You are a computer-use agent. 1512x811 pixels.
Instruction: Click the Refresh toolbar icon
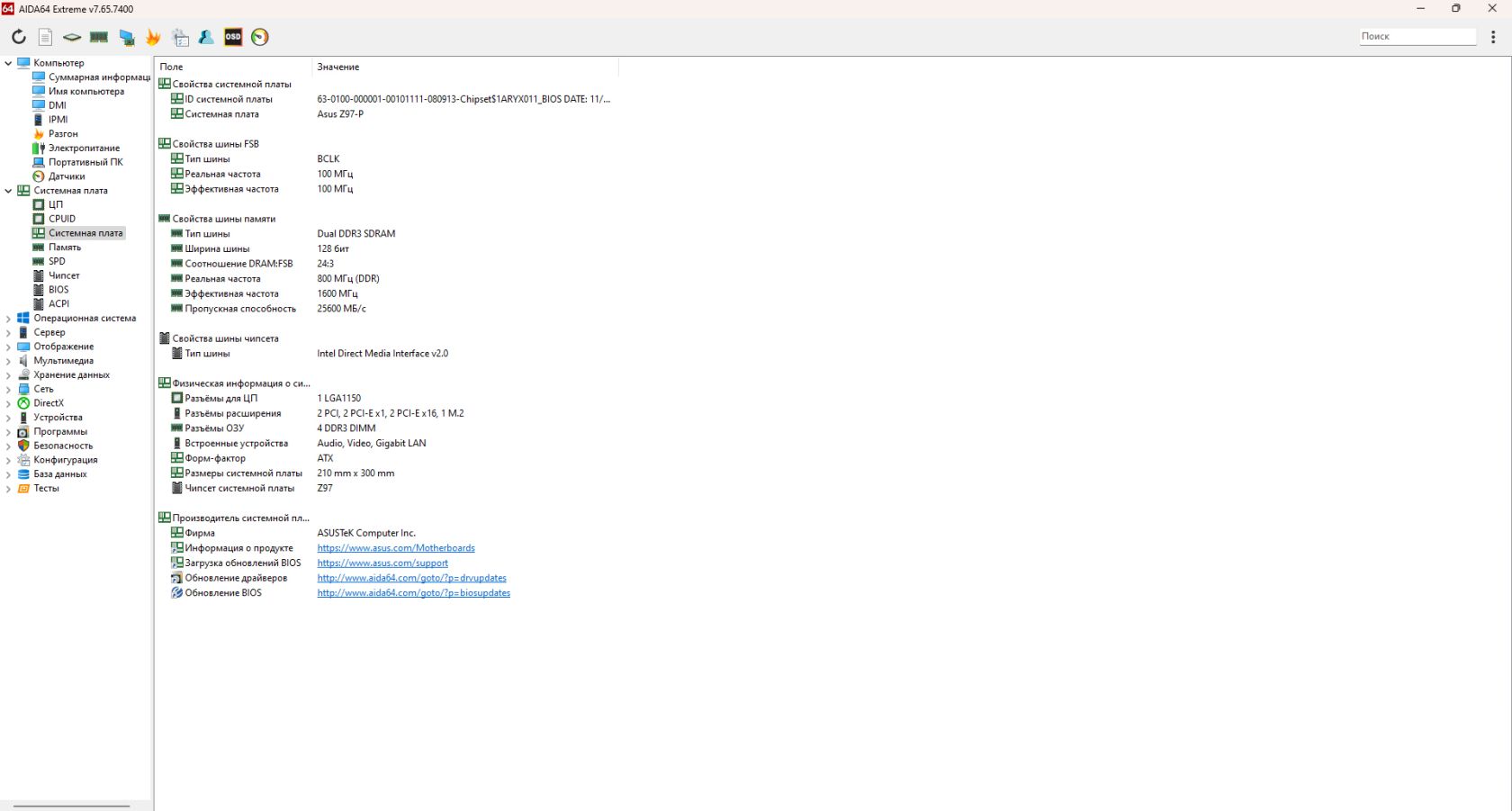pyautogui.click(x=19, y=37)
